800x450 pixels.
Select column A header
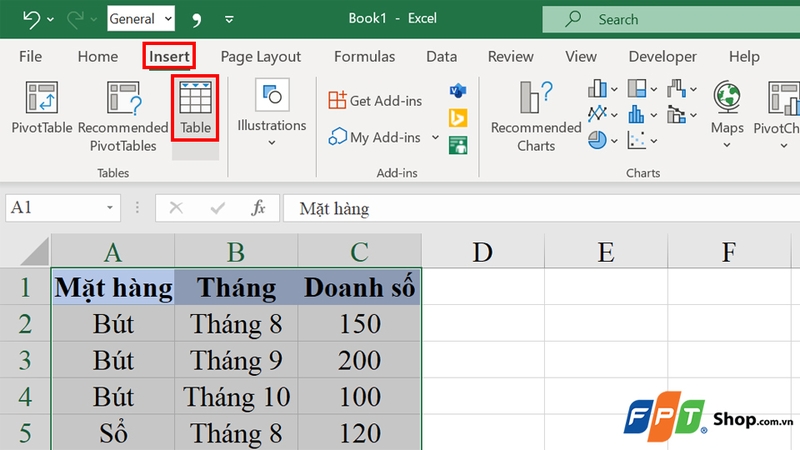[x=113, y=252]
